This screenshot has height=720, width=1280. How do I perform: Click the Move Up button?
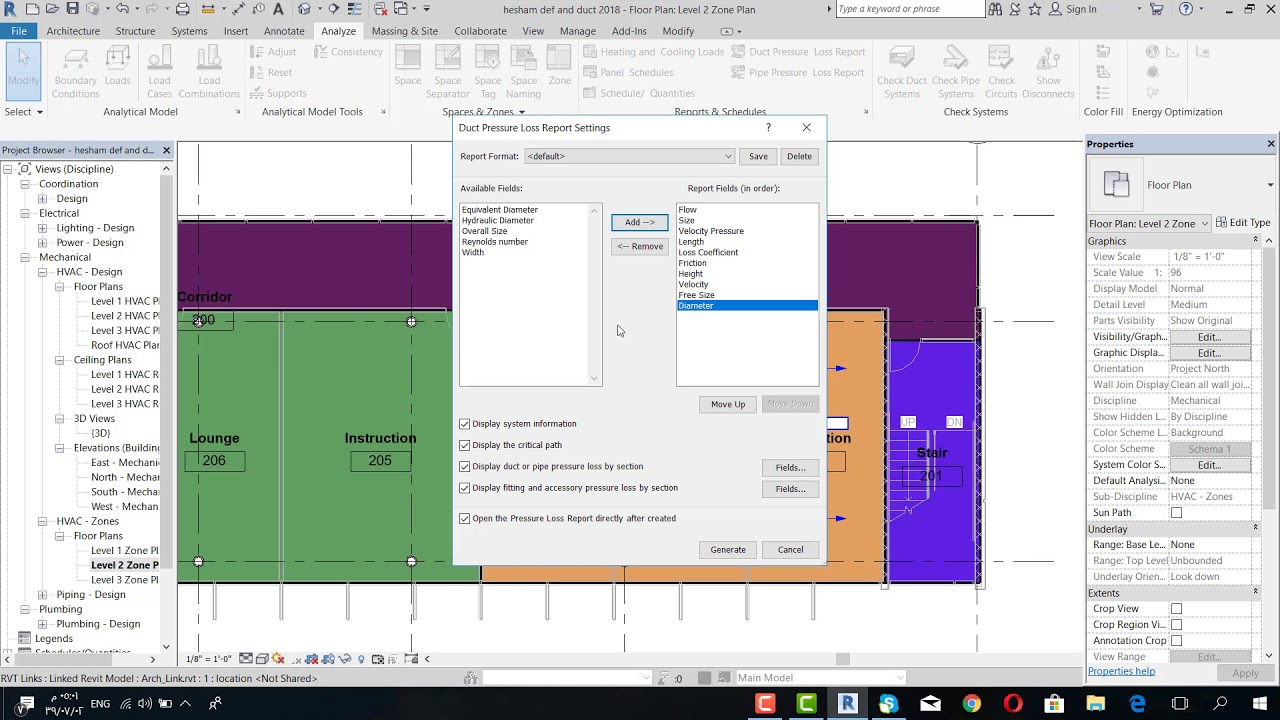point(728,404)
